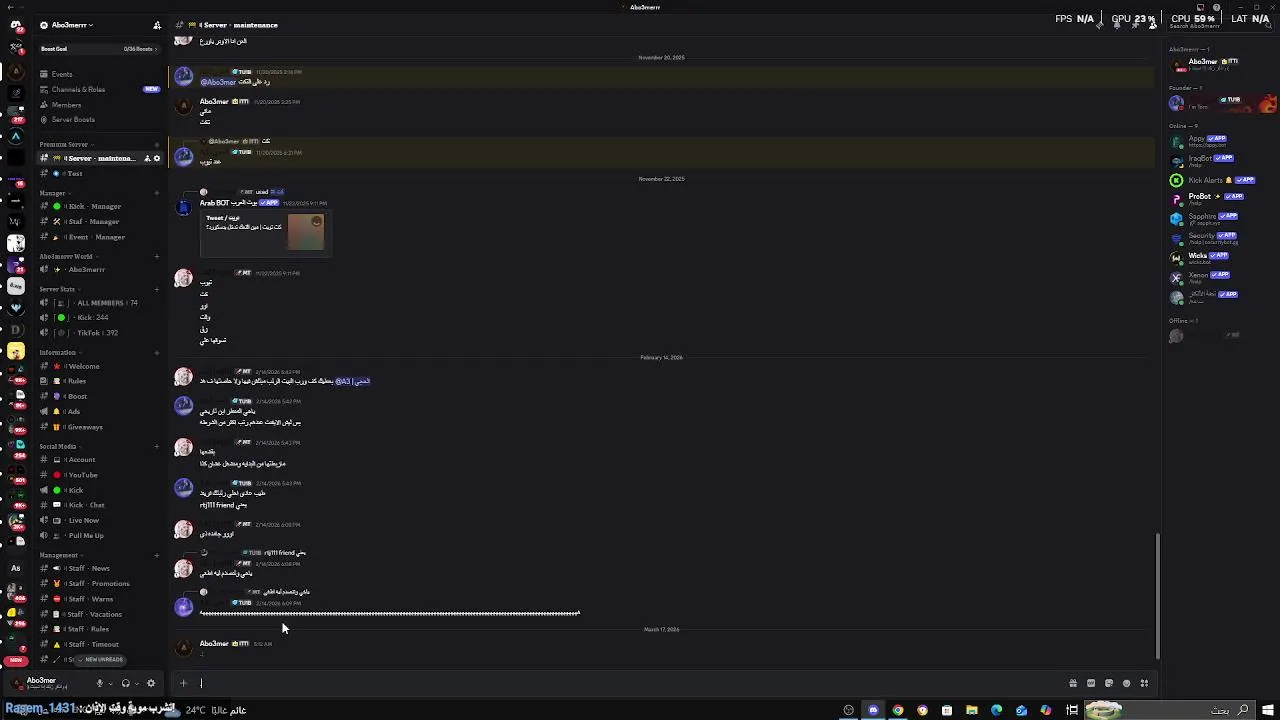The image size is (1280, 720).
Task: Click the invite people icon beside server name
Action: click(x=157, y=25)
